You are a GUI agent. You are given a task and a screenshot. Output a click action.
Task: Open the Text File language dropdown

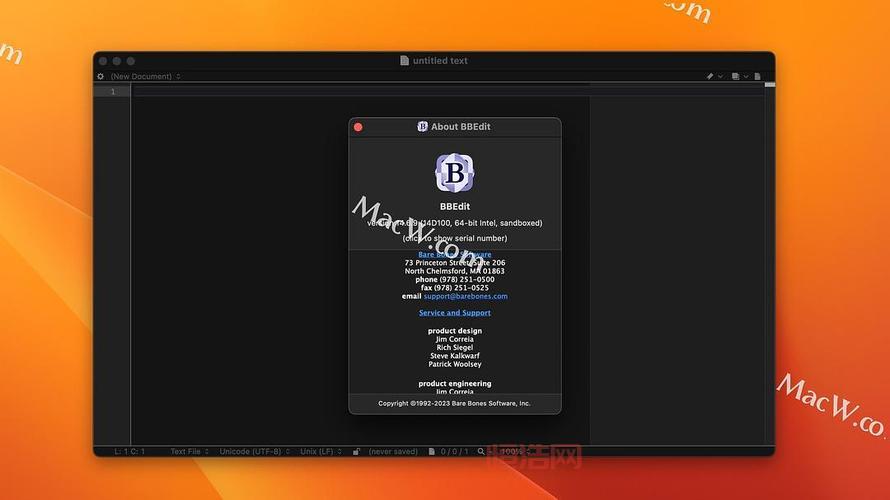[x=189, y=452]
